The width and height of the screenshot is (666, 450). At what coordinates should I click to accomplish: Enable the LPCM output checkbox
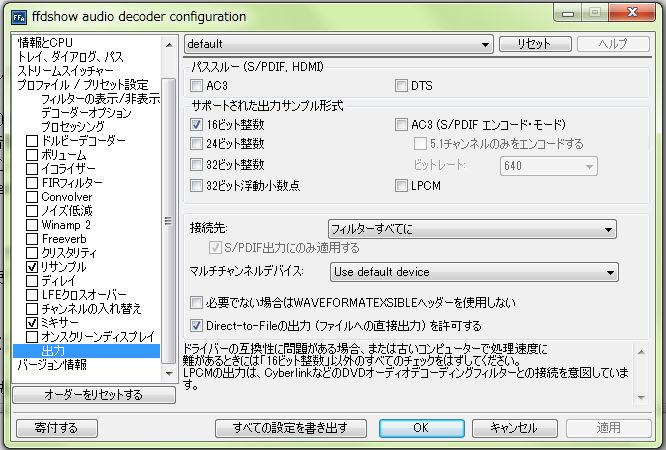click(401, 186)
